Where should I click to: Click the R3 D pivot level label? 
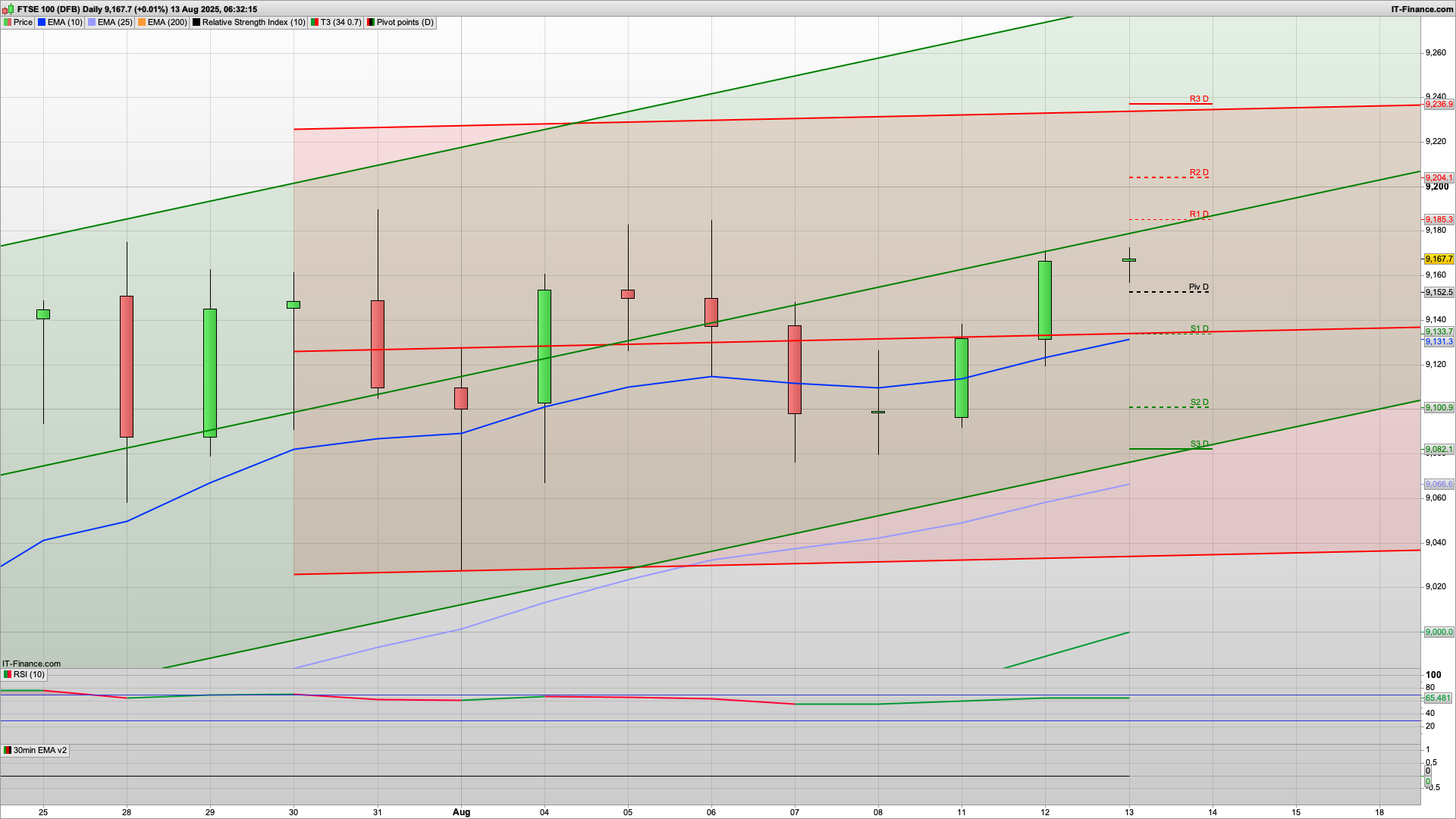1199,99
